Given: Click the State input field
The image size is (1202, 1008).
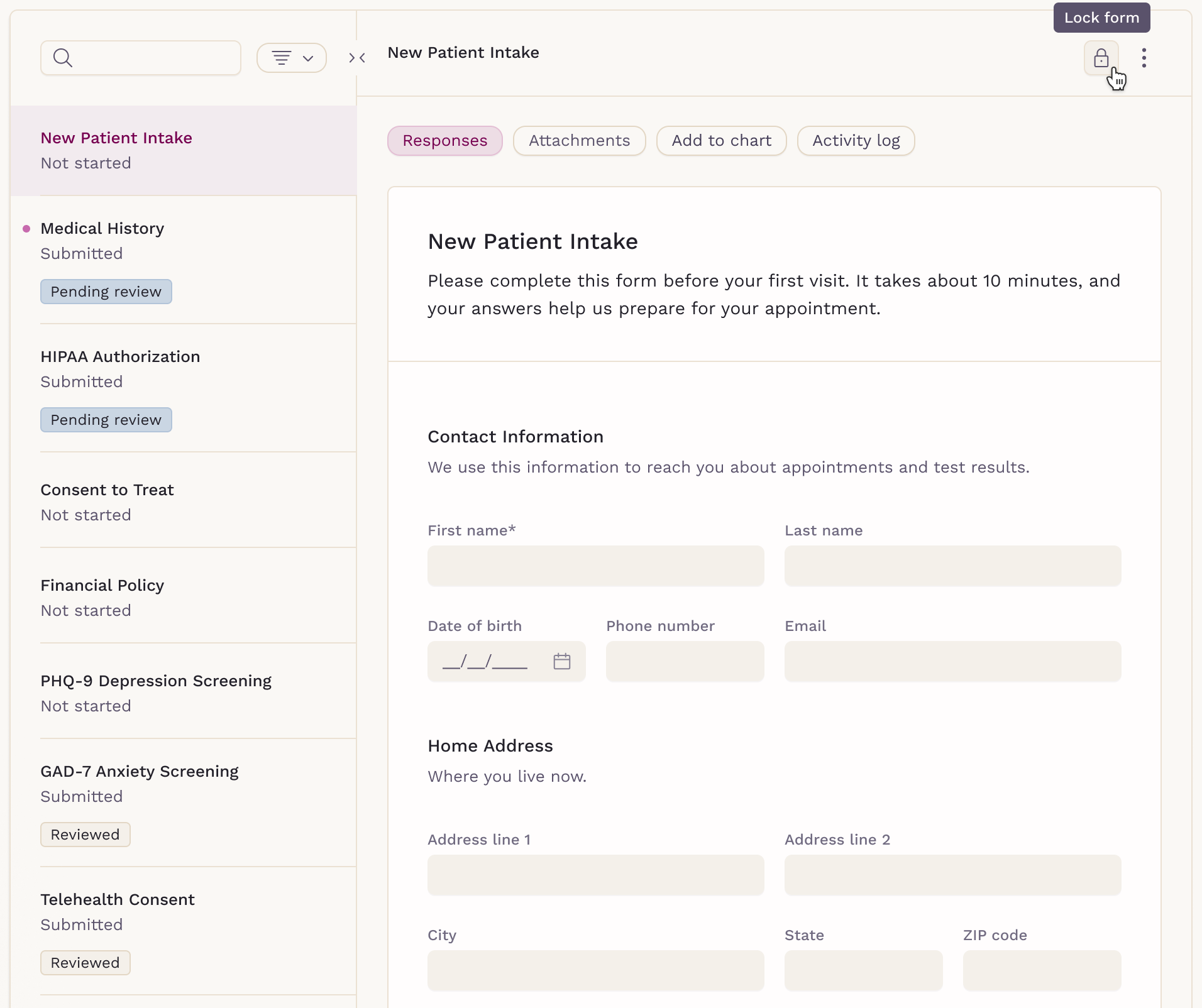Looking at the screenshot, I should tap(864, 970).
